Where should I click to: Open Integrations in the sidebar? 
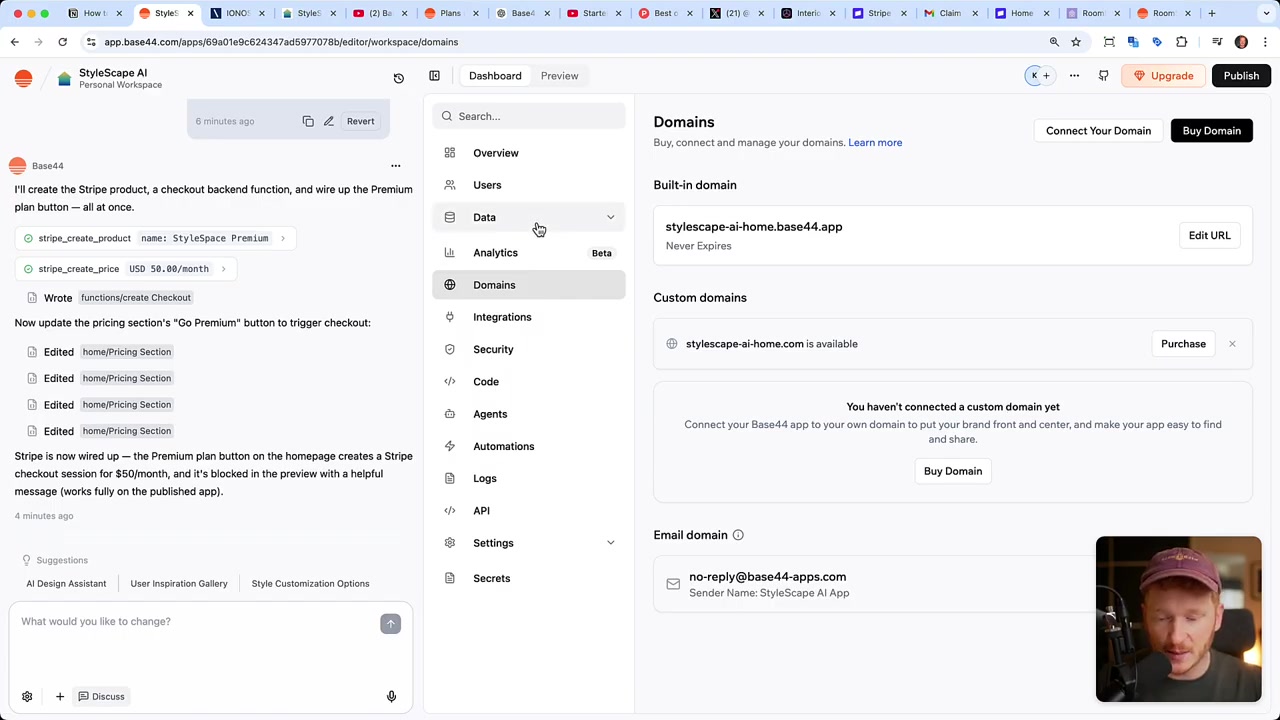pos(529,317)
